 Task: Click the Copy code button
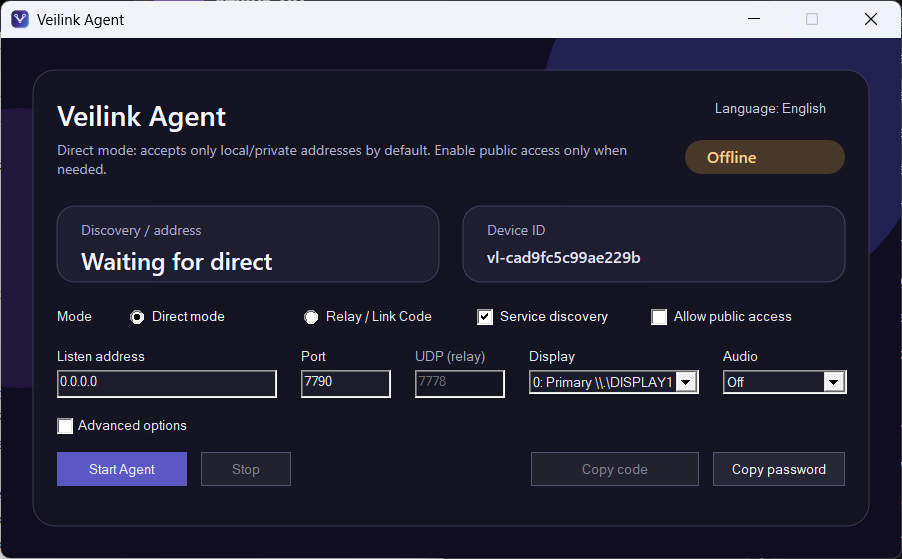point(614,469)
